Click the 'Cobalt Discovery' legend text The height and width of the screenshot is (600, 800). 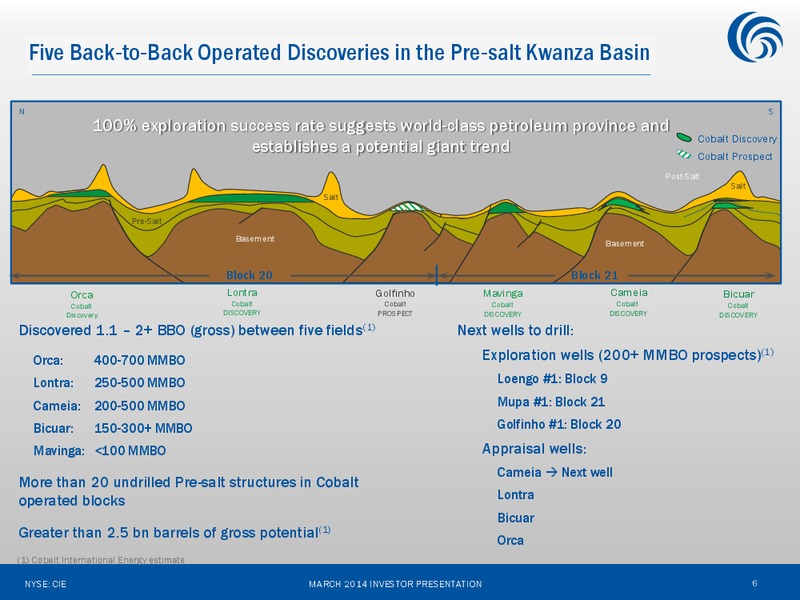click(x=737, y=139)
